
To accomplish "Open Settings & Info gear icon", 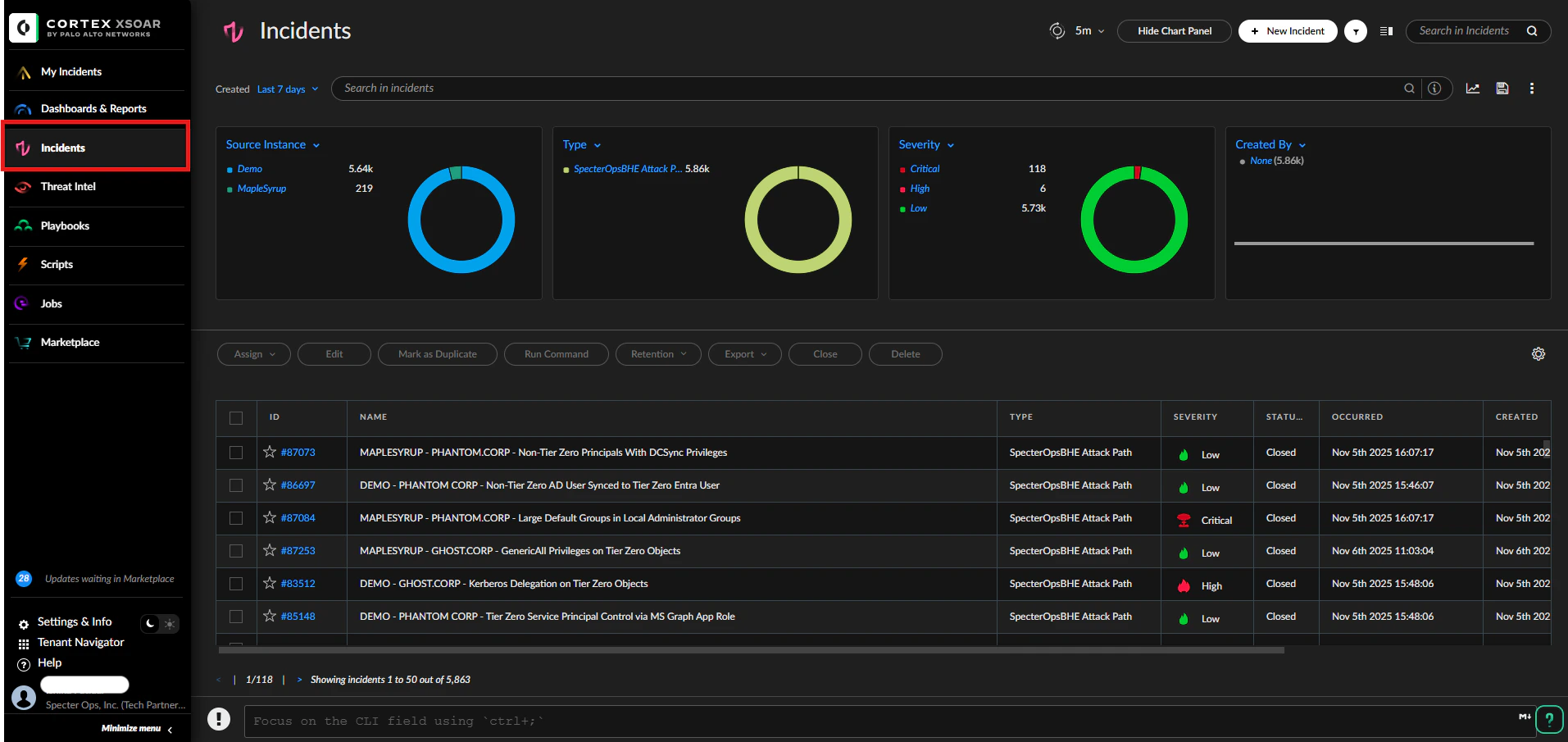I will (24, 625).
